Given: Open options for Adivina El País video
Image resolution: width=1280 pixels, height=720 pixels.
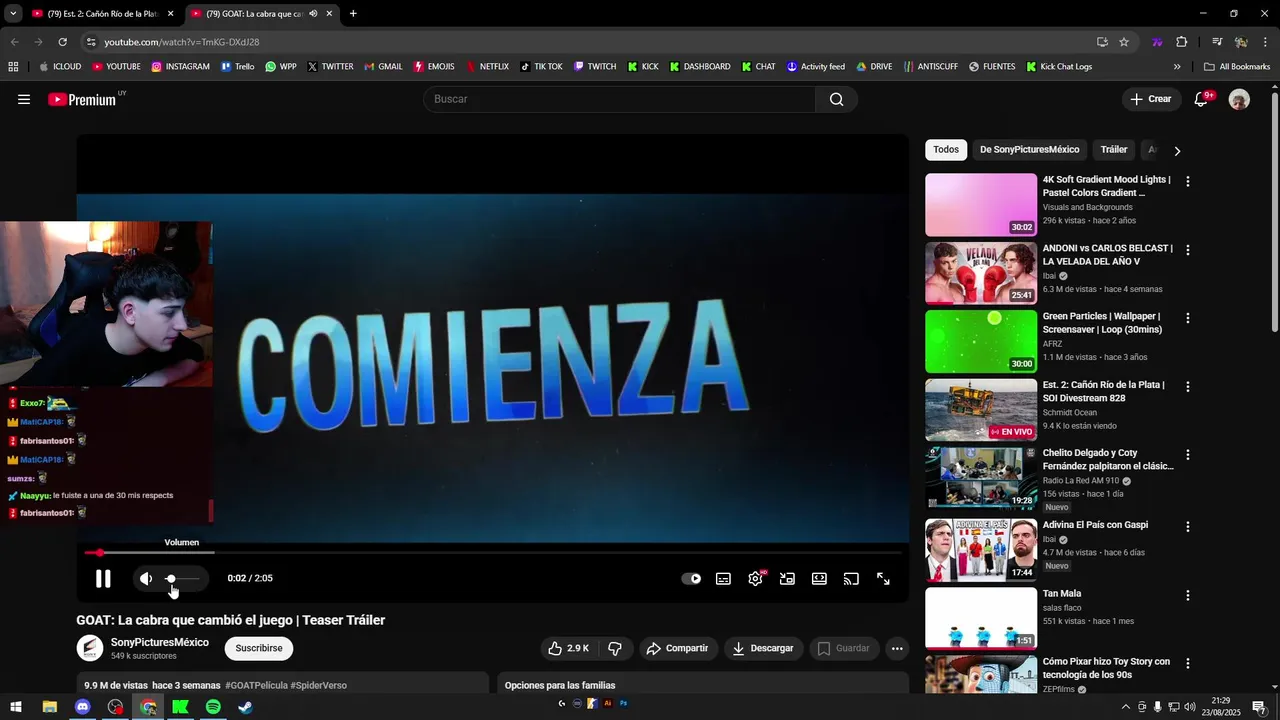Looking at the screenshot, I should pyautogui.click(x=1188, y=527).
